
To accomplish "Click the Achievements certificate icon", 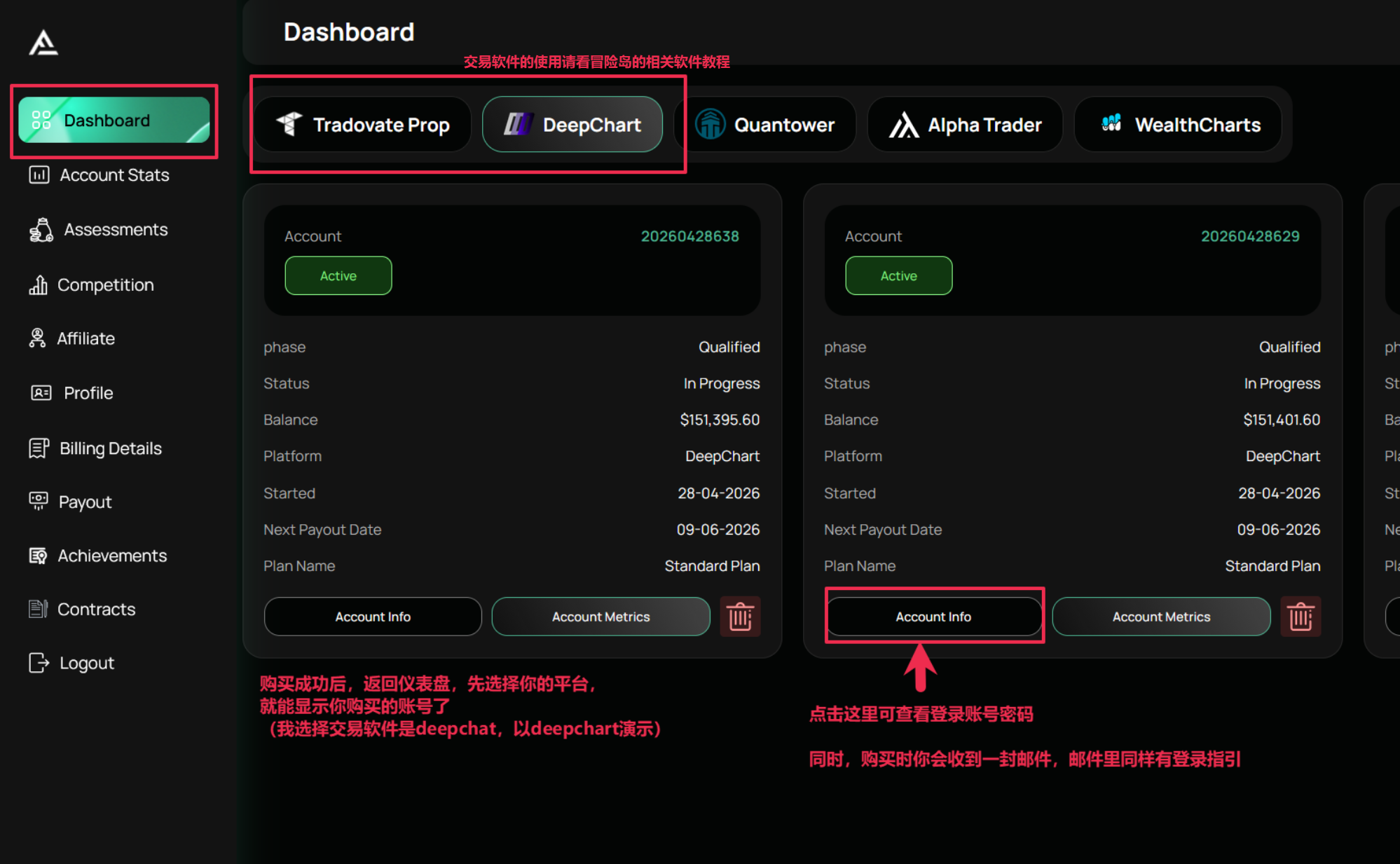I will pos(38,556).
